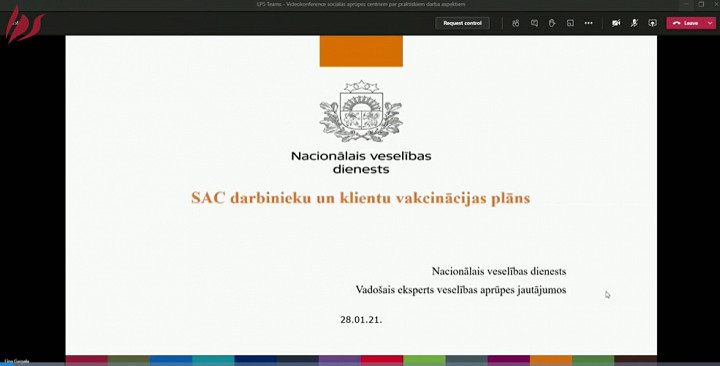The image size is (720, 366).
Task: Click the LPS flame logo
Action: [24, 25]
